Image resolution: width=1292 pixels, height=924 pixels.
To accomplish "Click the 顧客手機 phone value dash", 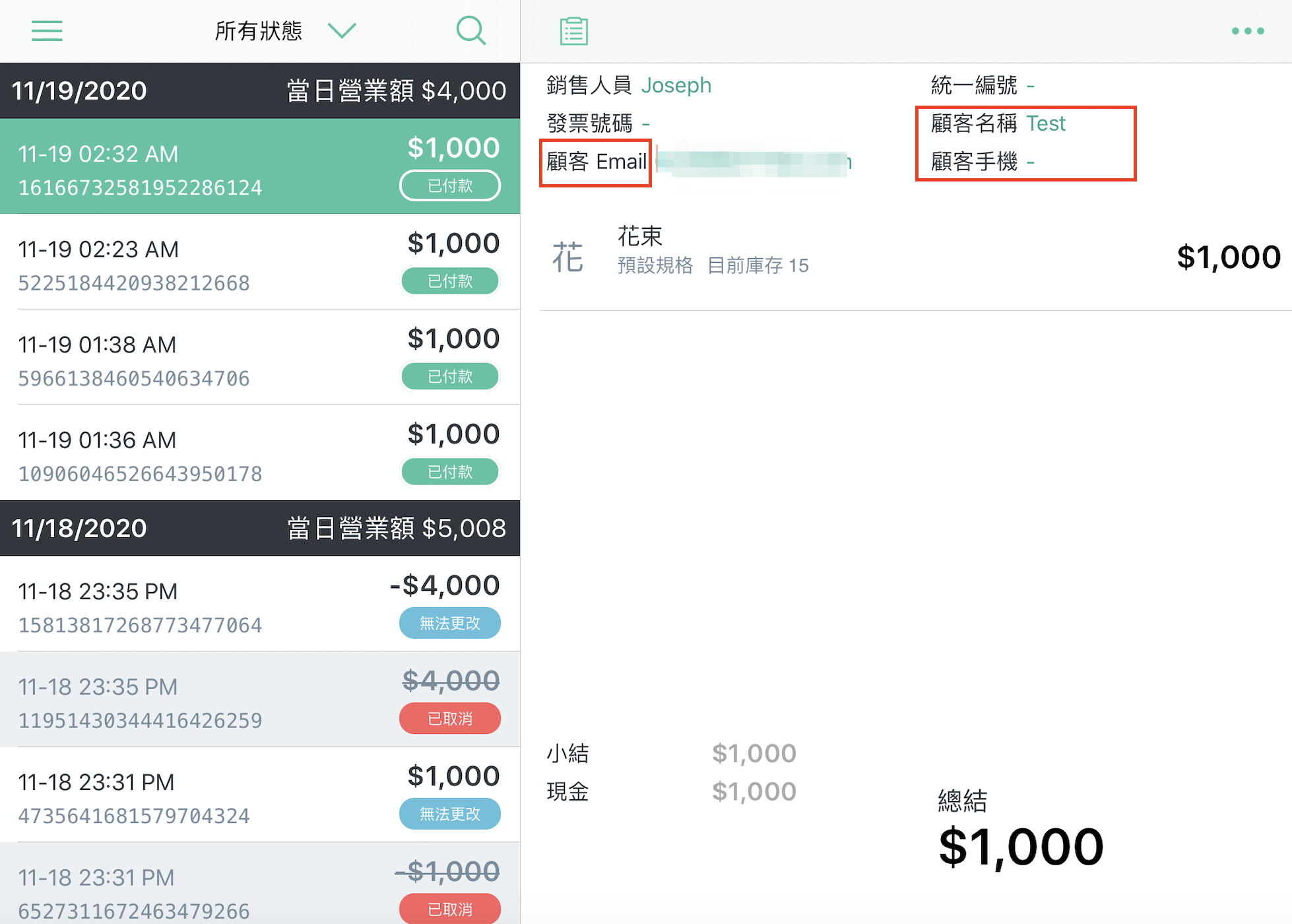I will pyautogui.click(x=1031, y=162).
